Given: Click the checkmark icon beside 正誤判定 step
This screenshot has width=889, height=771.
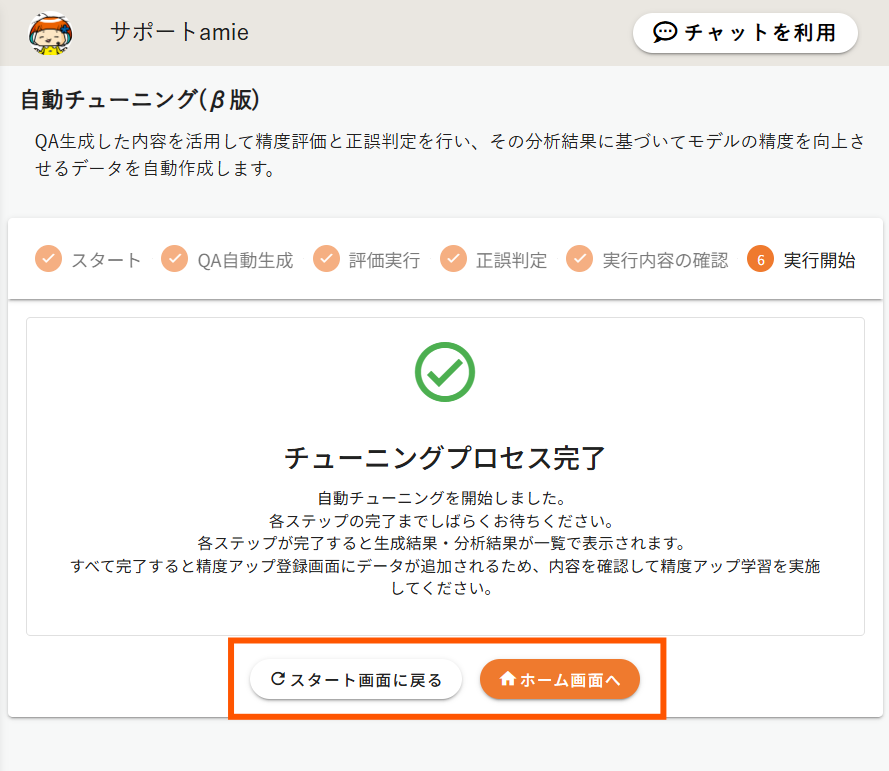Looking at the screenshot, I should click(454, 260).
